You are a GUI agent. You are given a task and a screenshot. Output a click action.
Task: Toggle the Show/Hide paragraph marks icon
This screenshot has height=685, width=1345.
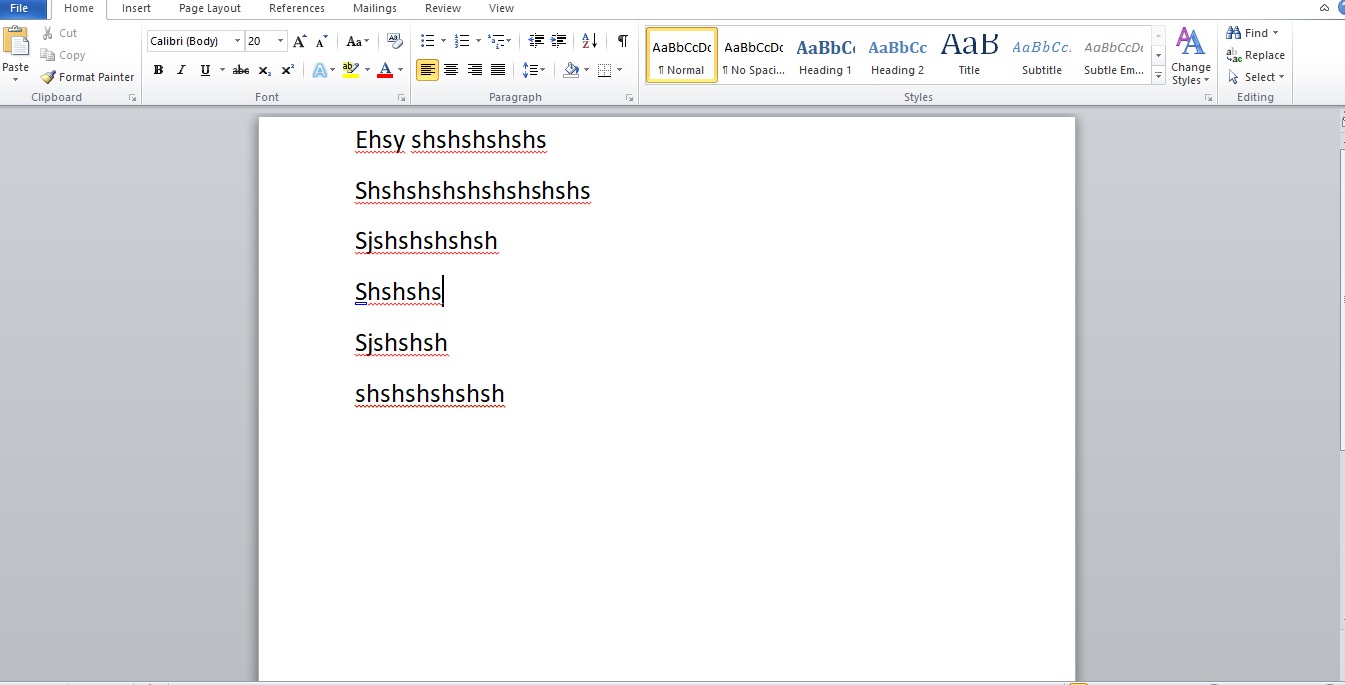[x=621, y=41]
